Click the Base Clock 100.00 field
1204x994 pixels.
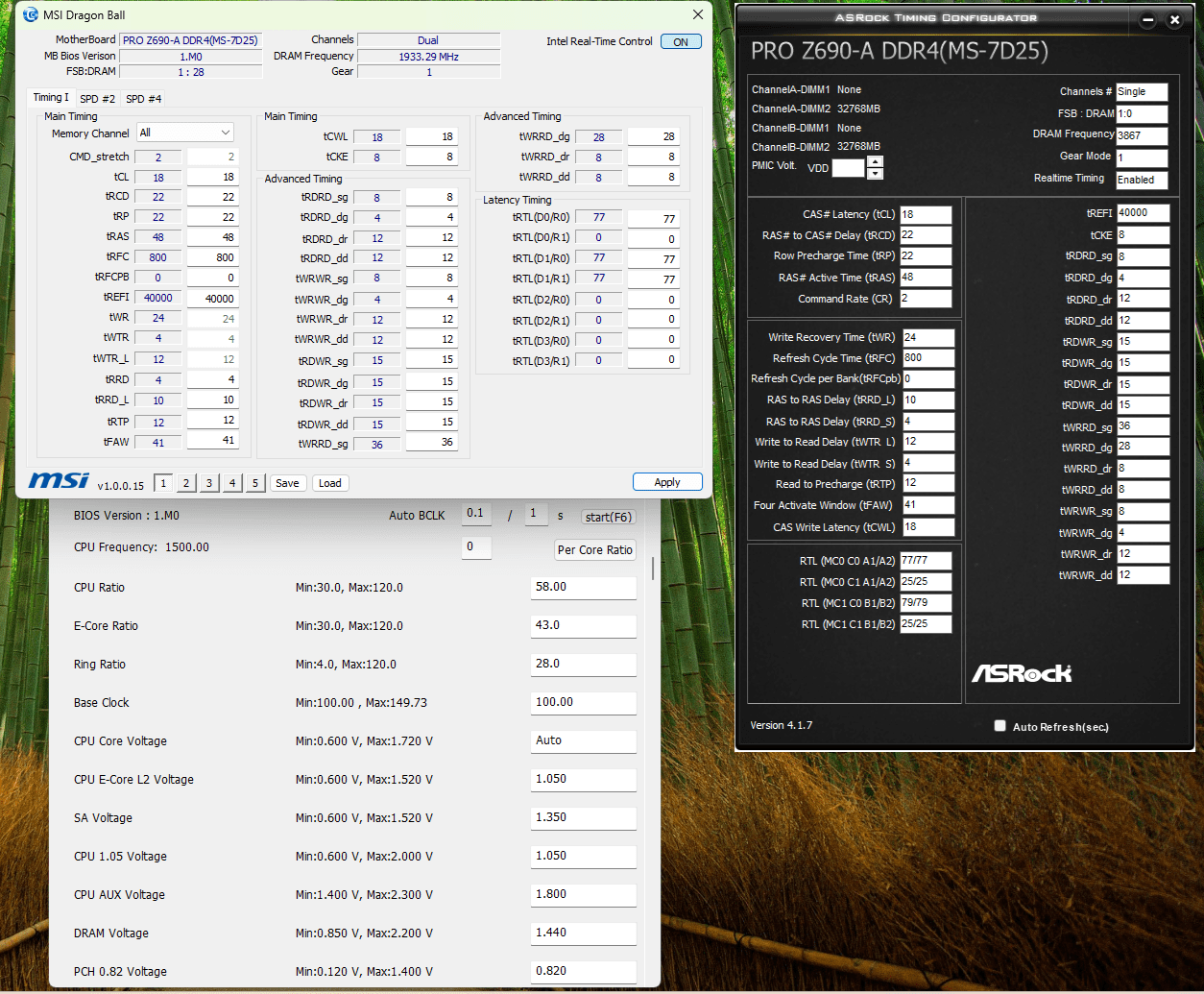tap(583, 702)
